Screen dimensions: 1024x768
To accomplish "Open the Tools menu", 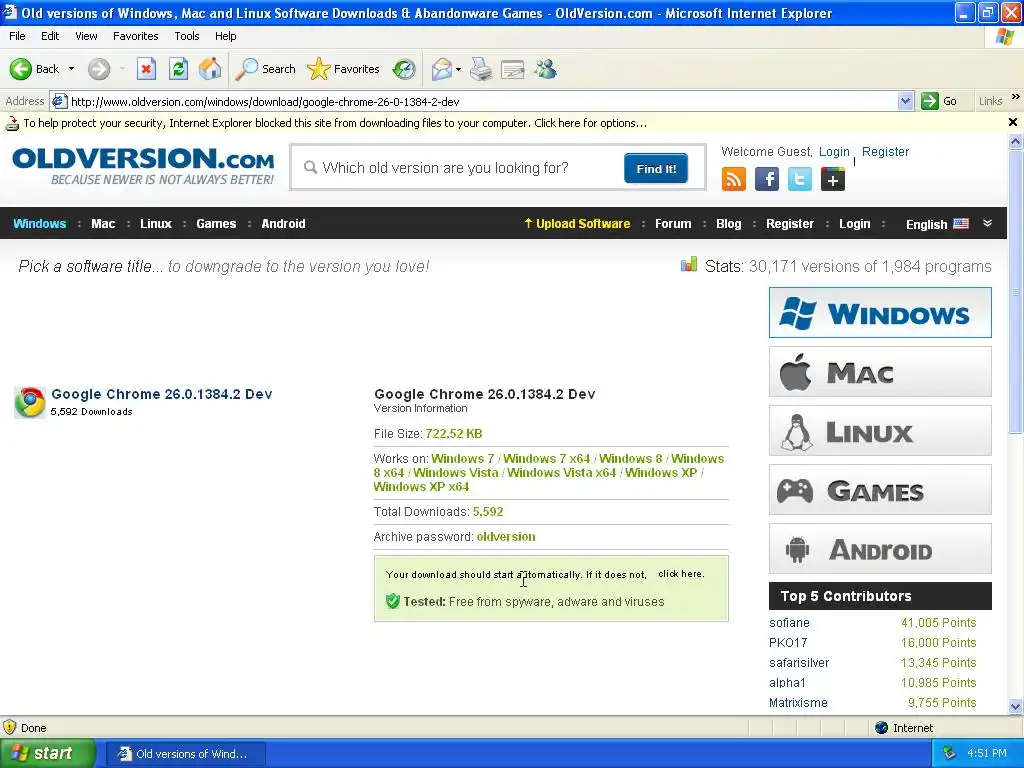I will pyautogui.click(x=187, y=36).
